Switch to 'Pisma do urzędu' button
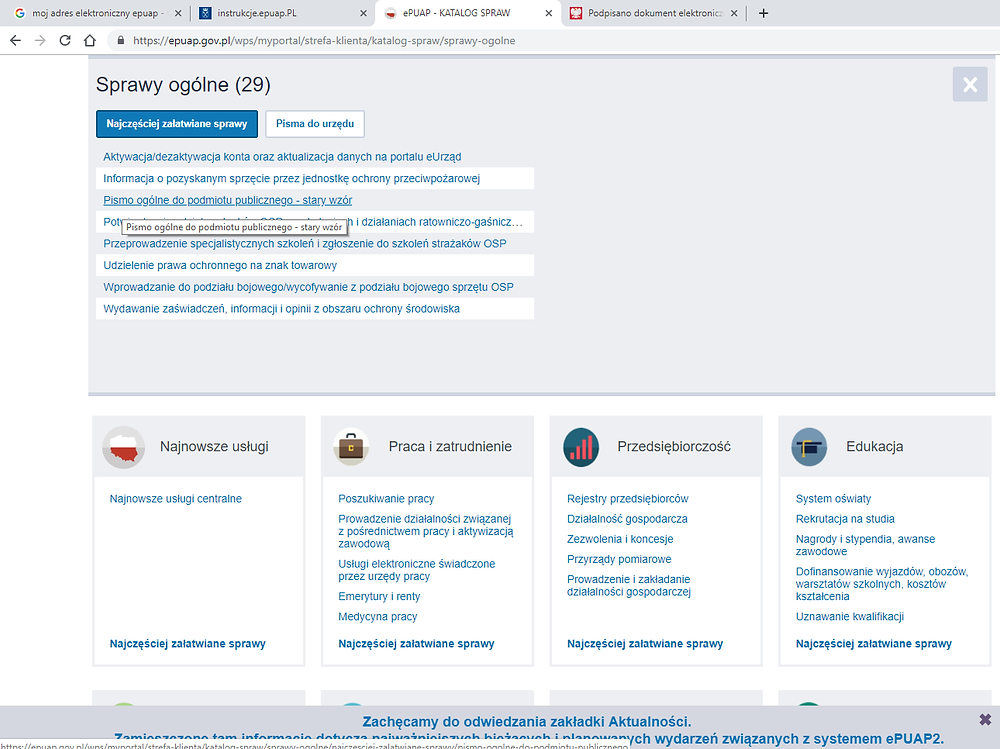This screenshot has height=749, width=1000. tap(315, 124)
